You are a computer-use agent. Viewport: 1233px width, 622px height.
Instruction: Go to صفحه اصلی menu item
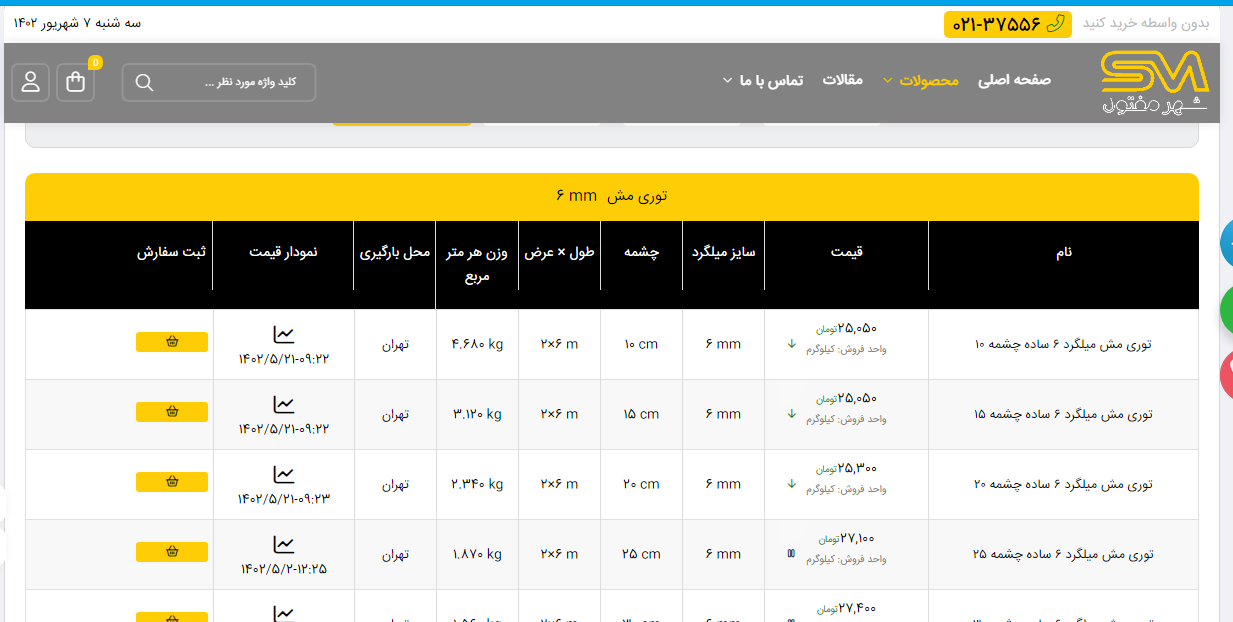pyautogui.click(x=1014, y=80)
